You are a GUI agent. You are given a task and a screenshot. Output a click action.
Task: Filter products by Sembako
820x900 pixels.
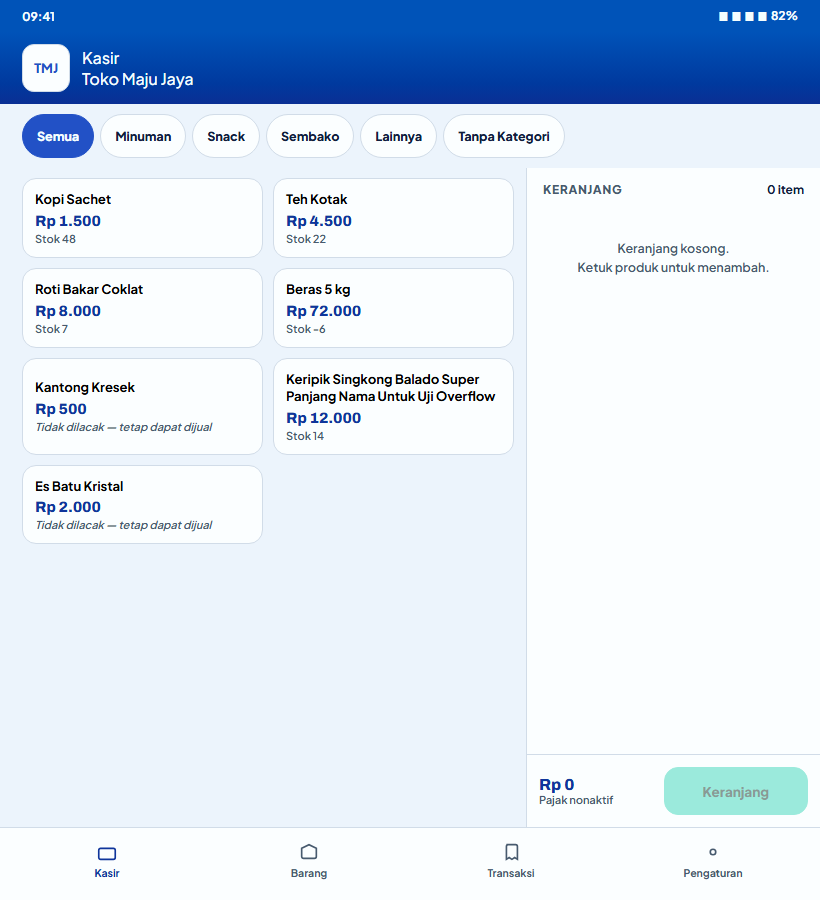tap(310, 136)
